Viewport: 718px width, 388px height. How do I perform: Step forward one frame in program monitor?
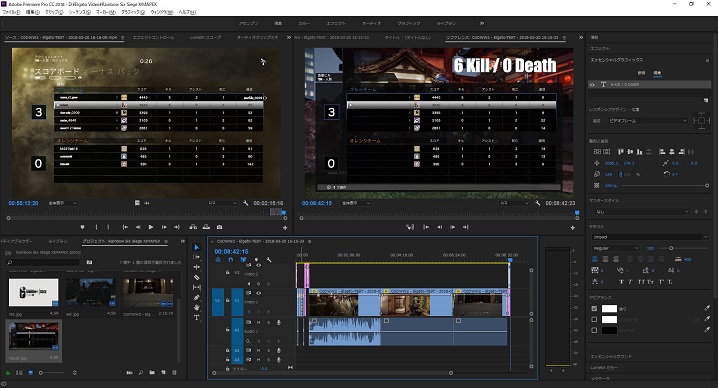(x=452, y=227)
